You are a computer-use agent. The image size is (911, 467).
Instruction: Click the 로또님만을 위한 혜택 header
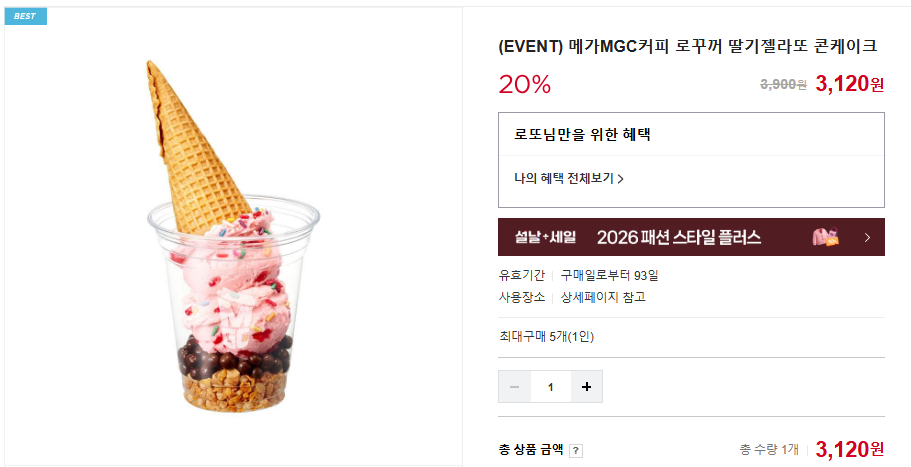coord(582,135)
